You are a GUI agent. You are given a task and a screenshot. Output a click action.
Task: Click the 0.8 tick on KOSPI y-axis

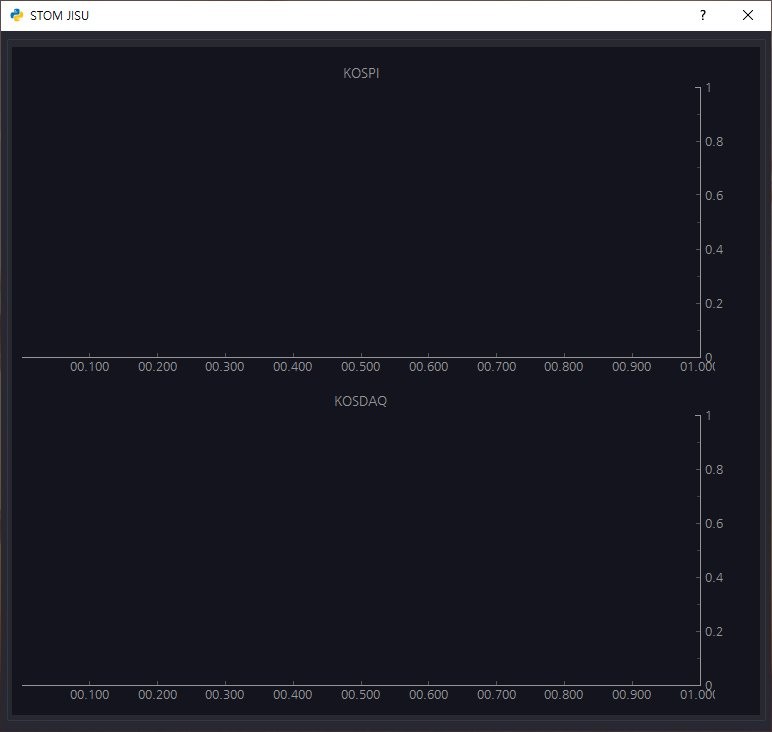713,142
